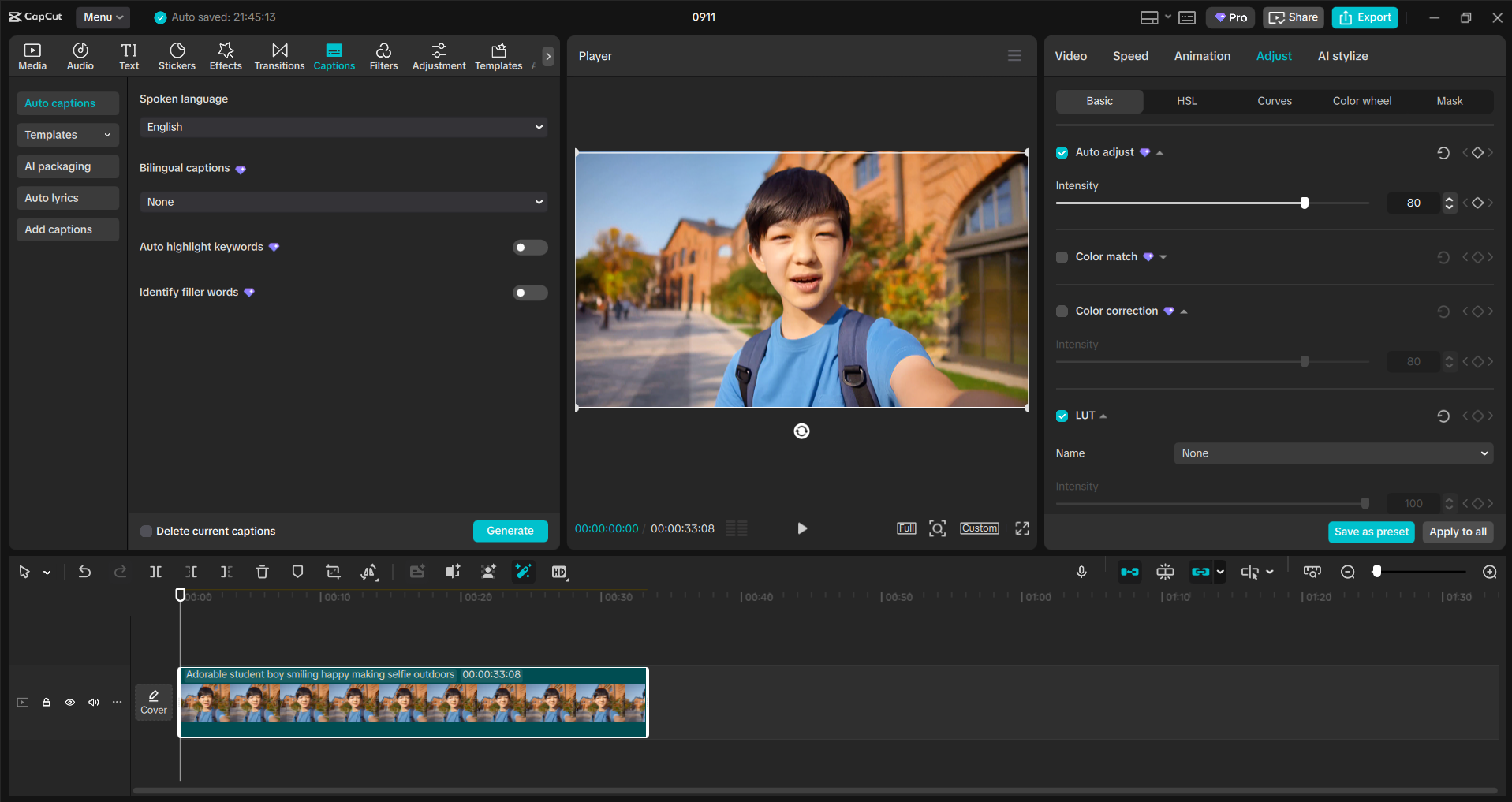Open the AI stylize tab
The image size is (1512, 802).
coord(1342,55)
